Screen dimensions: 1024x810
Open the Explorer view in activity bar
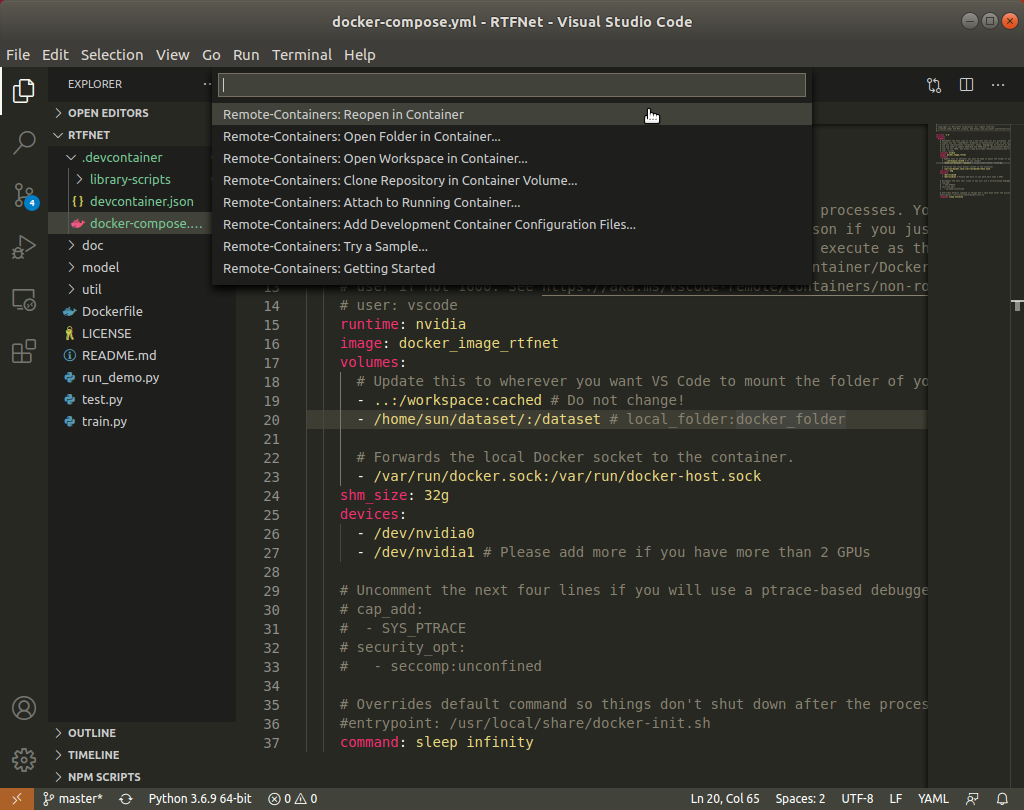24,90
